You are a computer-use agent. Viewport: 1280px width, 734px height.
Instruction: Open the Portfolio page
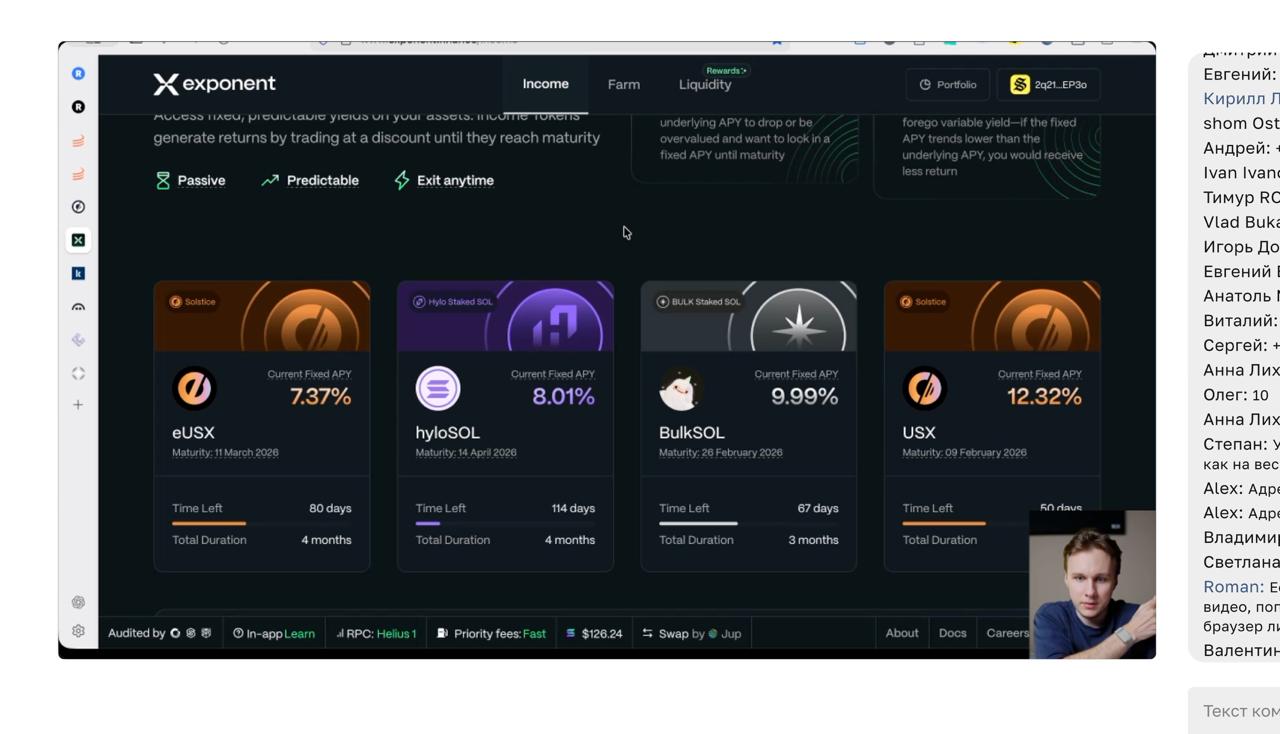(x=947, y=85)
